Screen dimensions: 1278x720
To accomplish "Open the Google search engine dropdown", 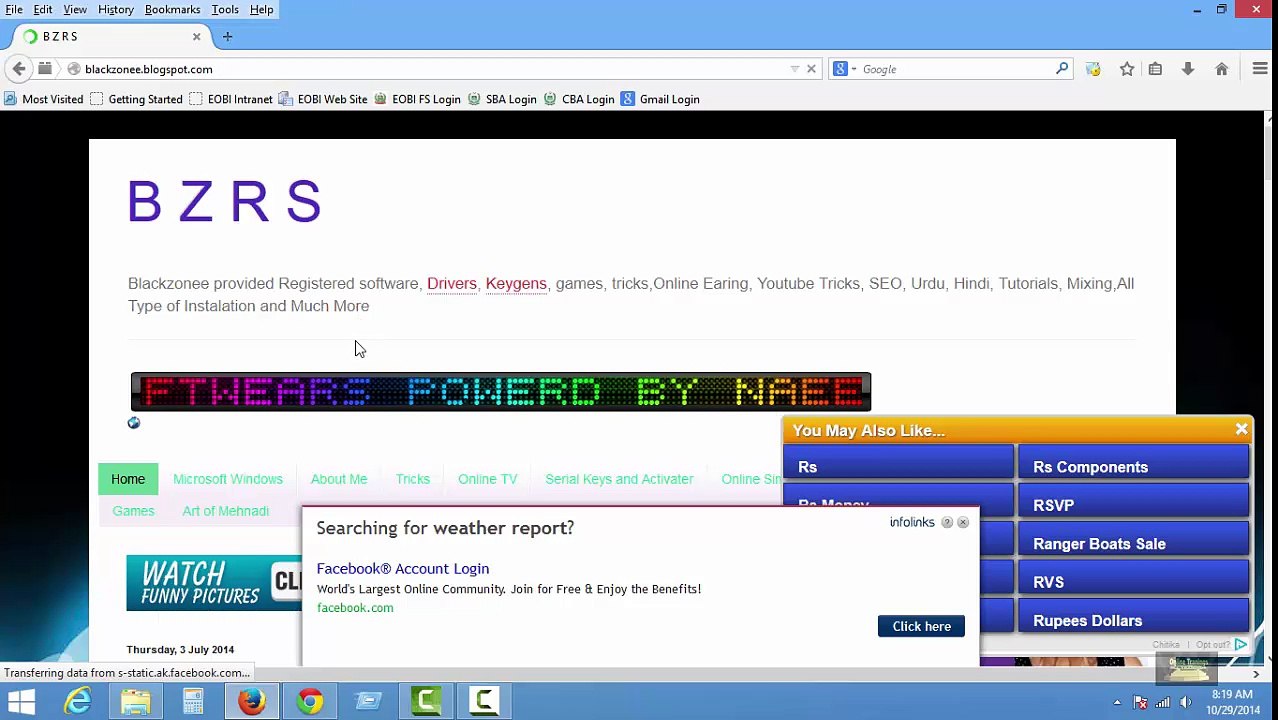I will 845,69.
